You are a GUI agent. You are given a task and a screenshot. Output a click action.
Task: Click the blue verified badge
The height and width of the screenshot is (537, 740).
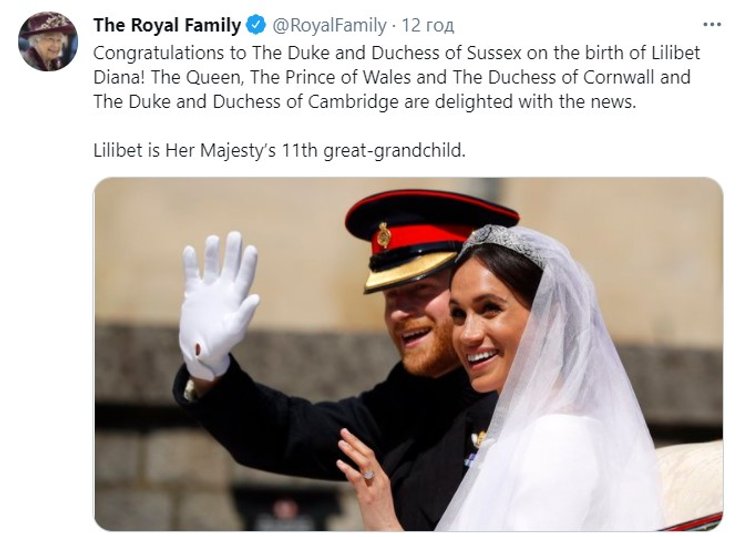click(x=255, y=25)
